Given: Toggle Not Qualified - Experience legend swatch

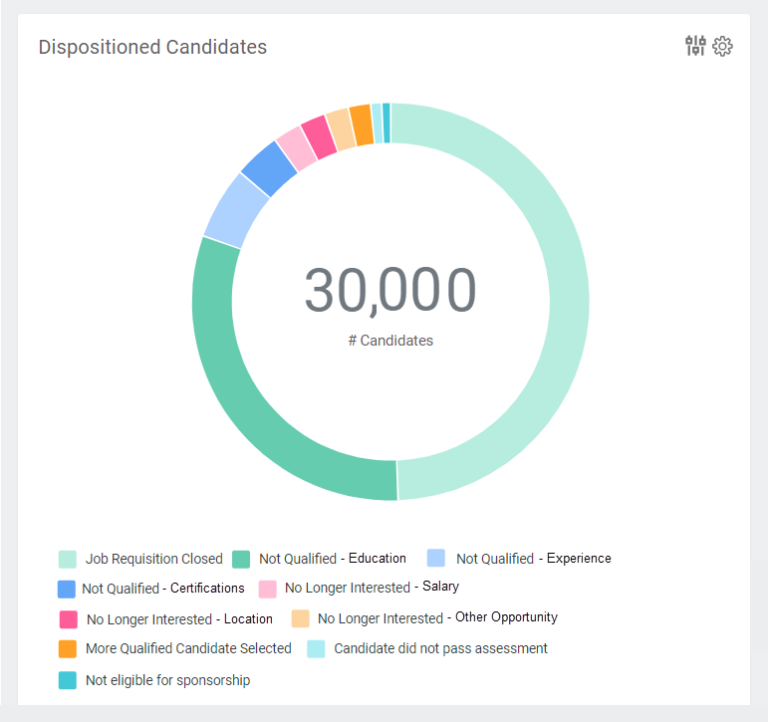Looking at the screenshot, I should pyautogui.click(x=436, y=558).
